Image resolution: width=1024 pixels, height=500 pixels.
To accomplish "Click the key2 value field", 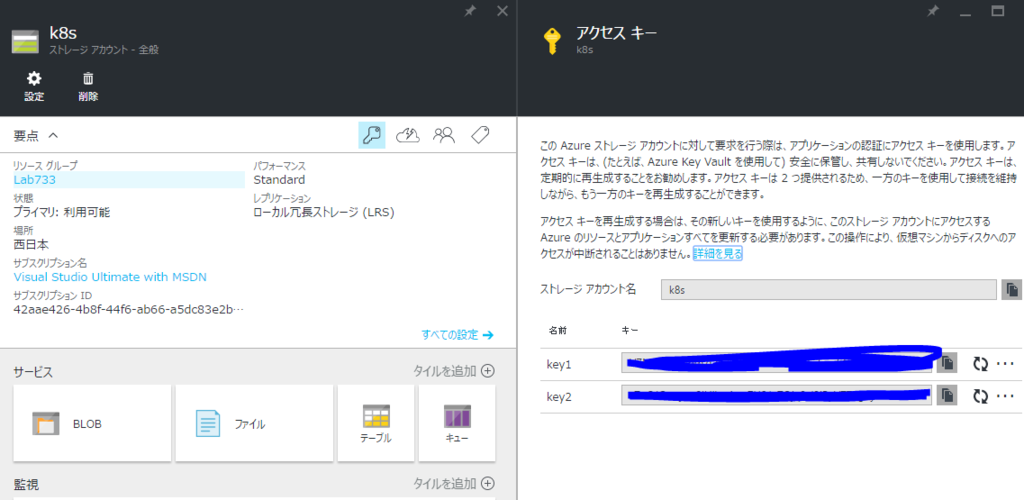I will (776, 395).
